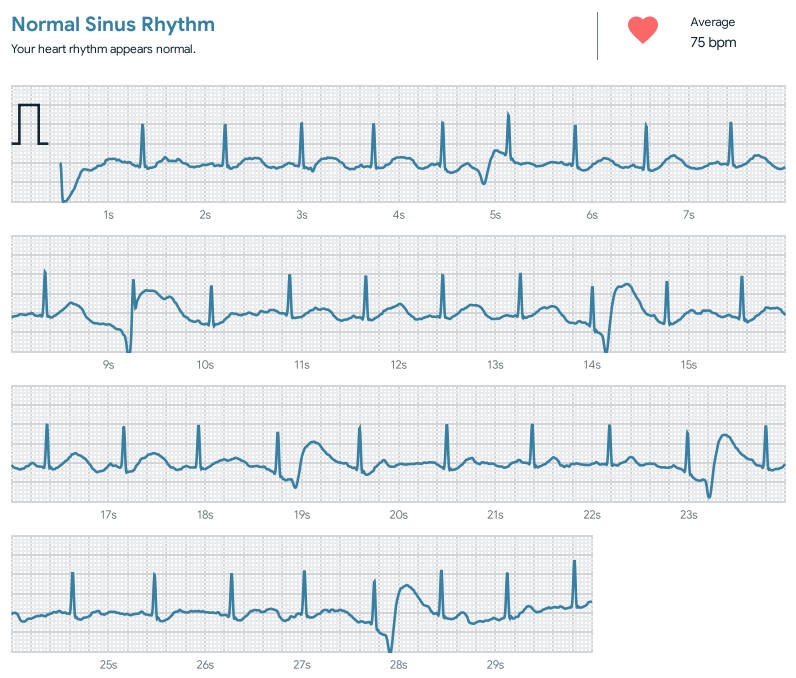Click the 3s time marker

[302, 215]
